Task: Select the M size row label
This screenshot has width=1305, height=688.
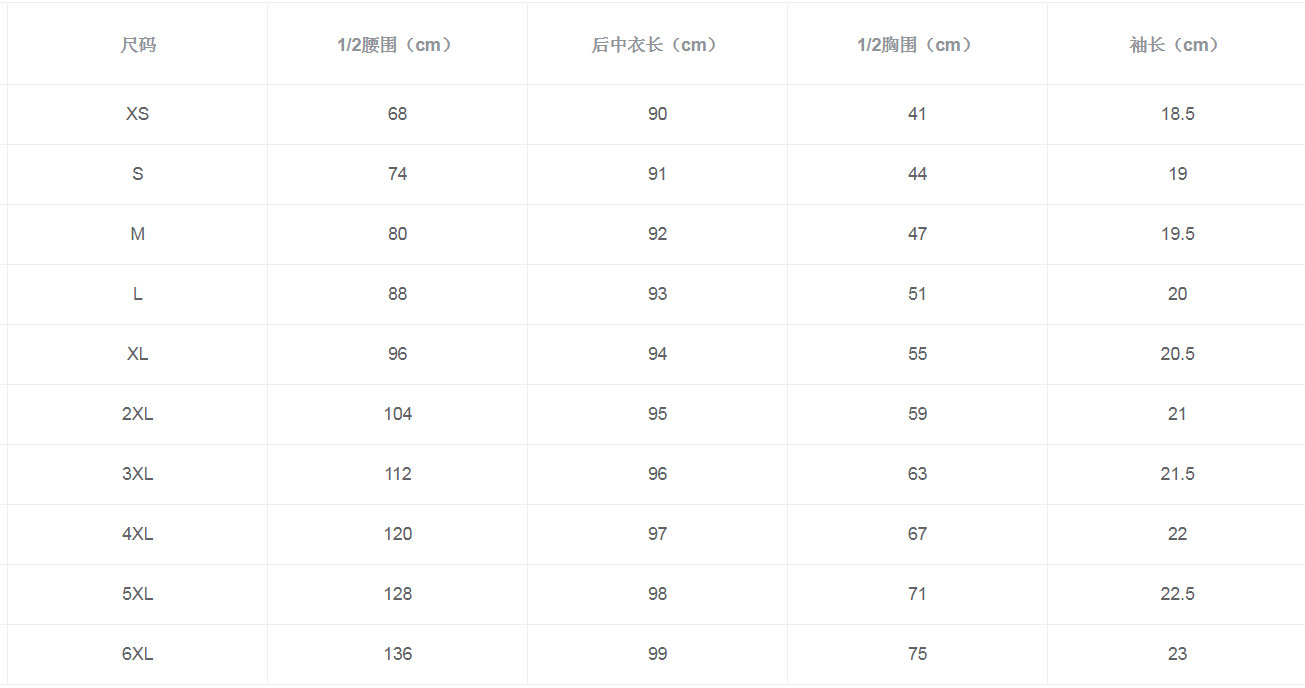Action: tap(138, 234)
